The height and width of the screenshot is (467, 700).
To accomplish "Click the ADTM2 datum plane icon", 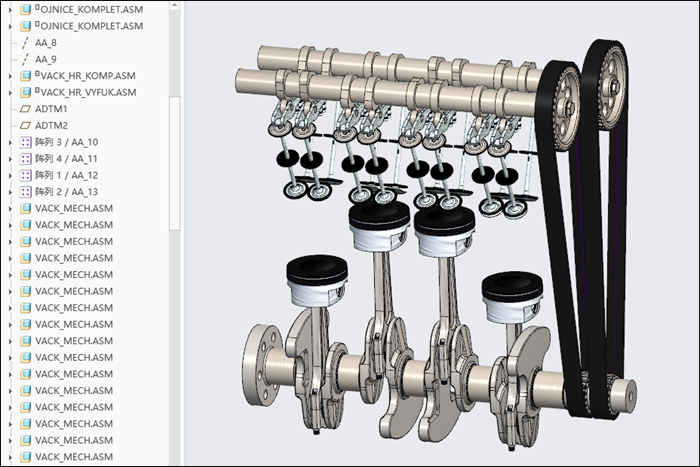I will click(x=26, y=125).
